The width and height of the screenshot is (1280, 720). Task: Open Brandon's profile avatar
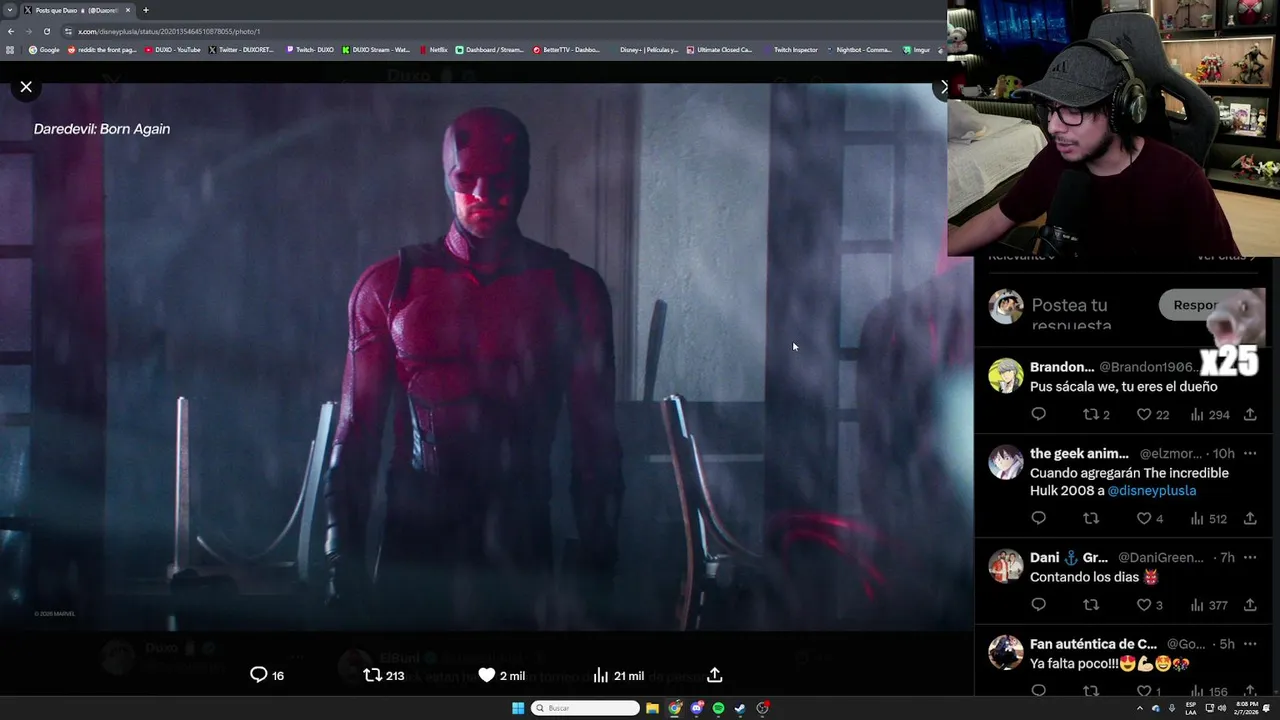tap(1006, 376)
